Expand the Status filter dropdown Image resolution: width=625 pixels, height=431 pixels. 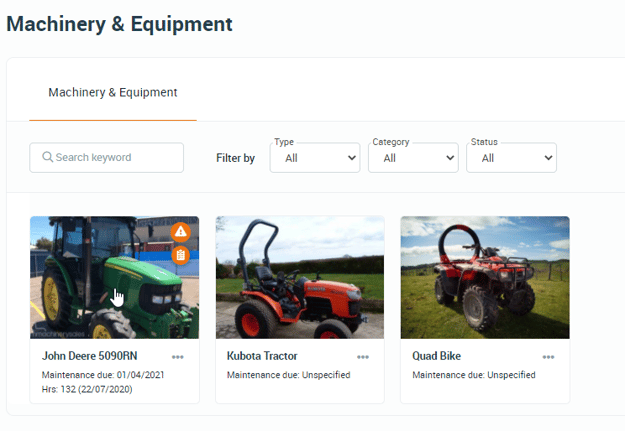[511, 158]
